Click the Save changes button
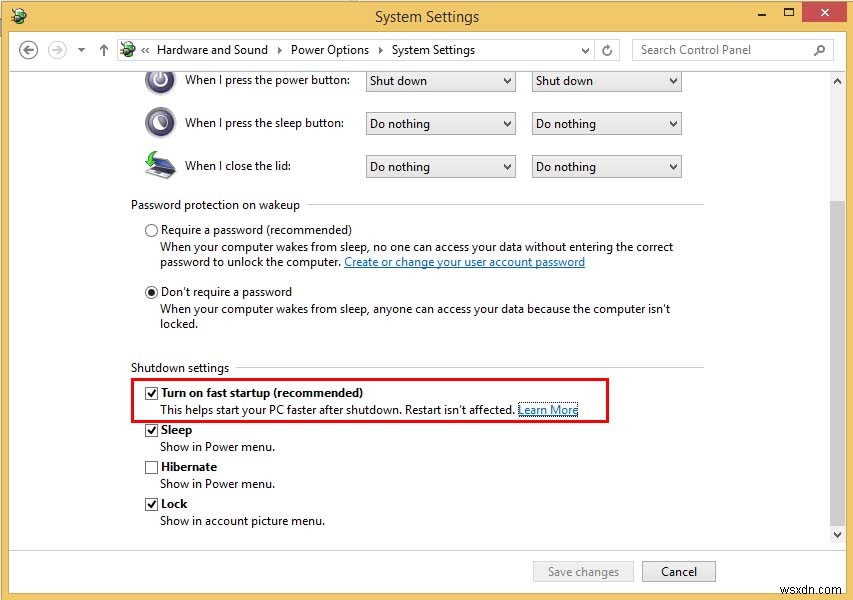 tap(583, 571)
